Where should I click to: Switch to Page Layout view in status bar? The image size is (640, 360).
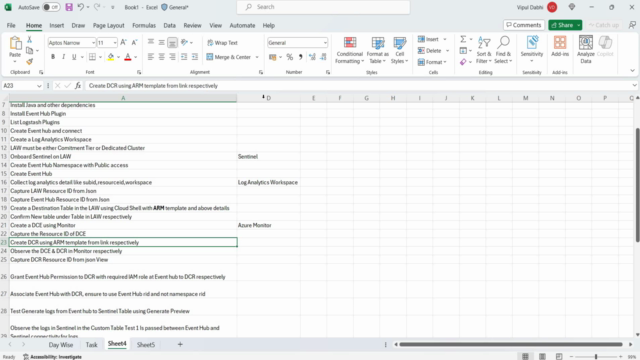(x=542, y=357)
